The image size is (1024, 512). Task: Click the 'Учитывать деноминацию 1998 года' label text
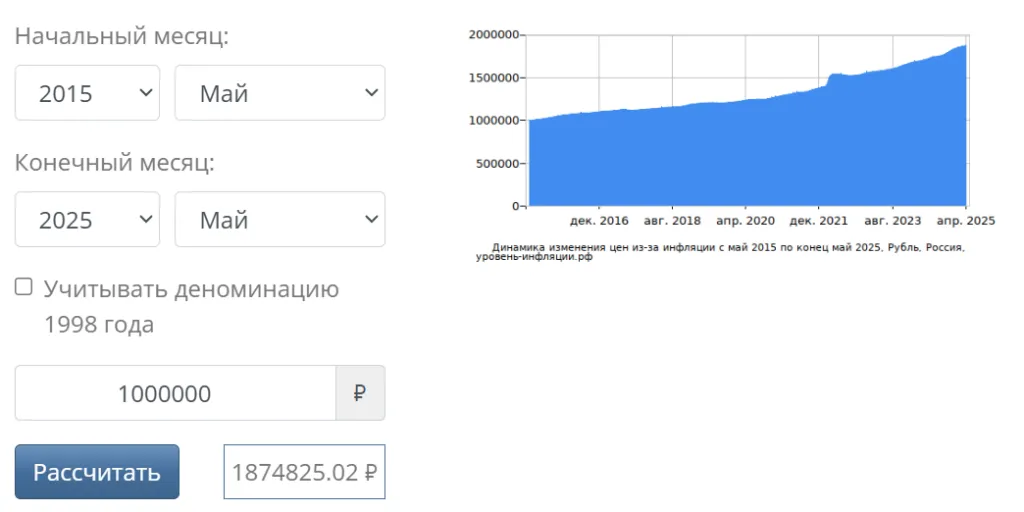click(190, 290)
